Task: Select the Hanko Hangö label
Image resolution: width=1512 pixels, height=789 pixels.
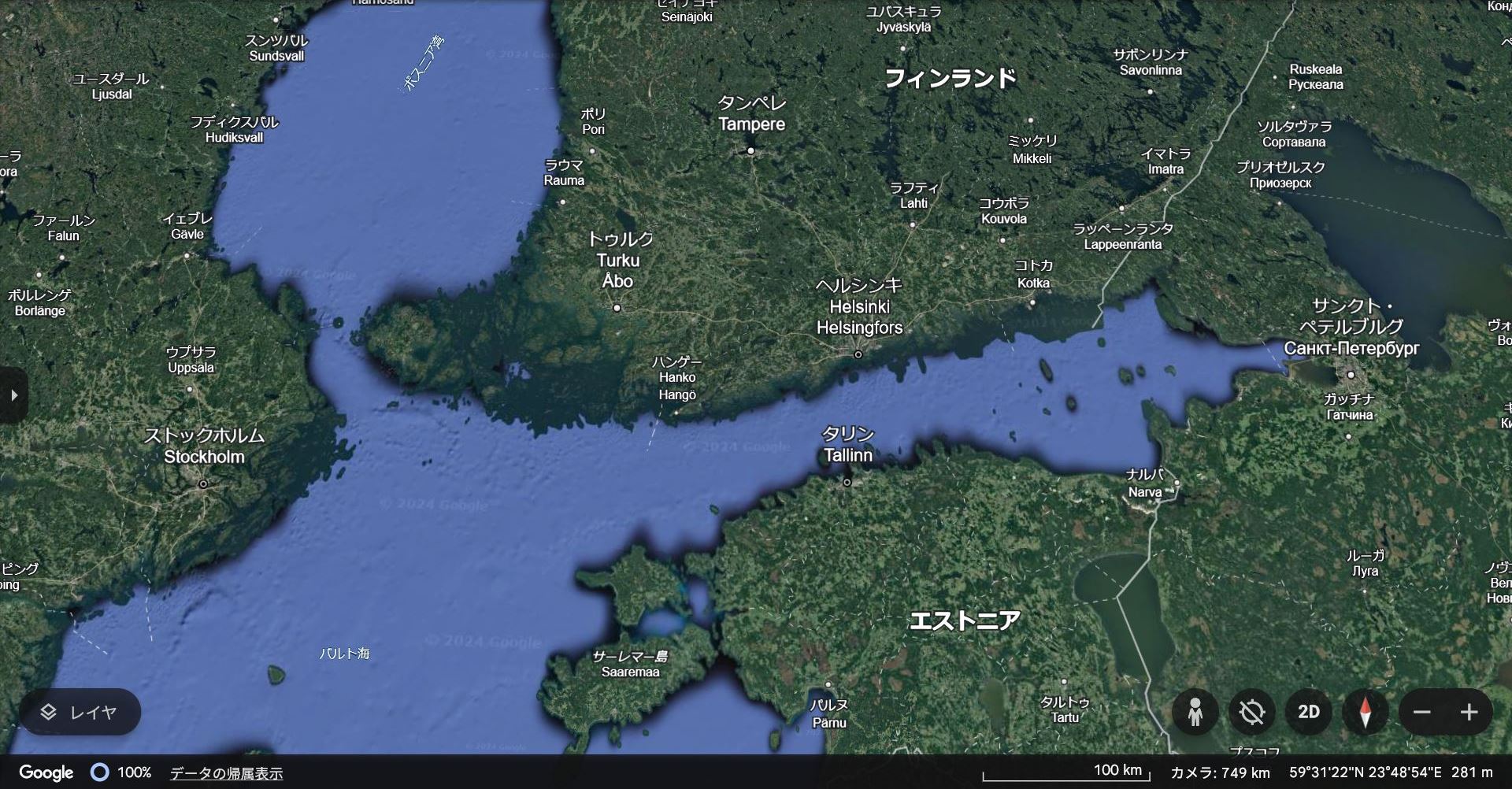Action: pyautogui.click(x=677, y=378)
